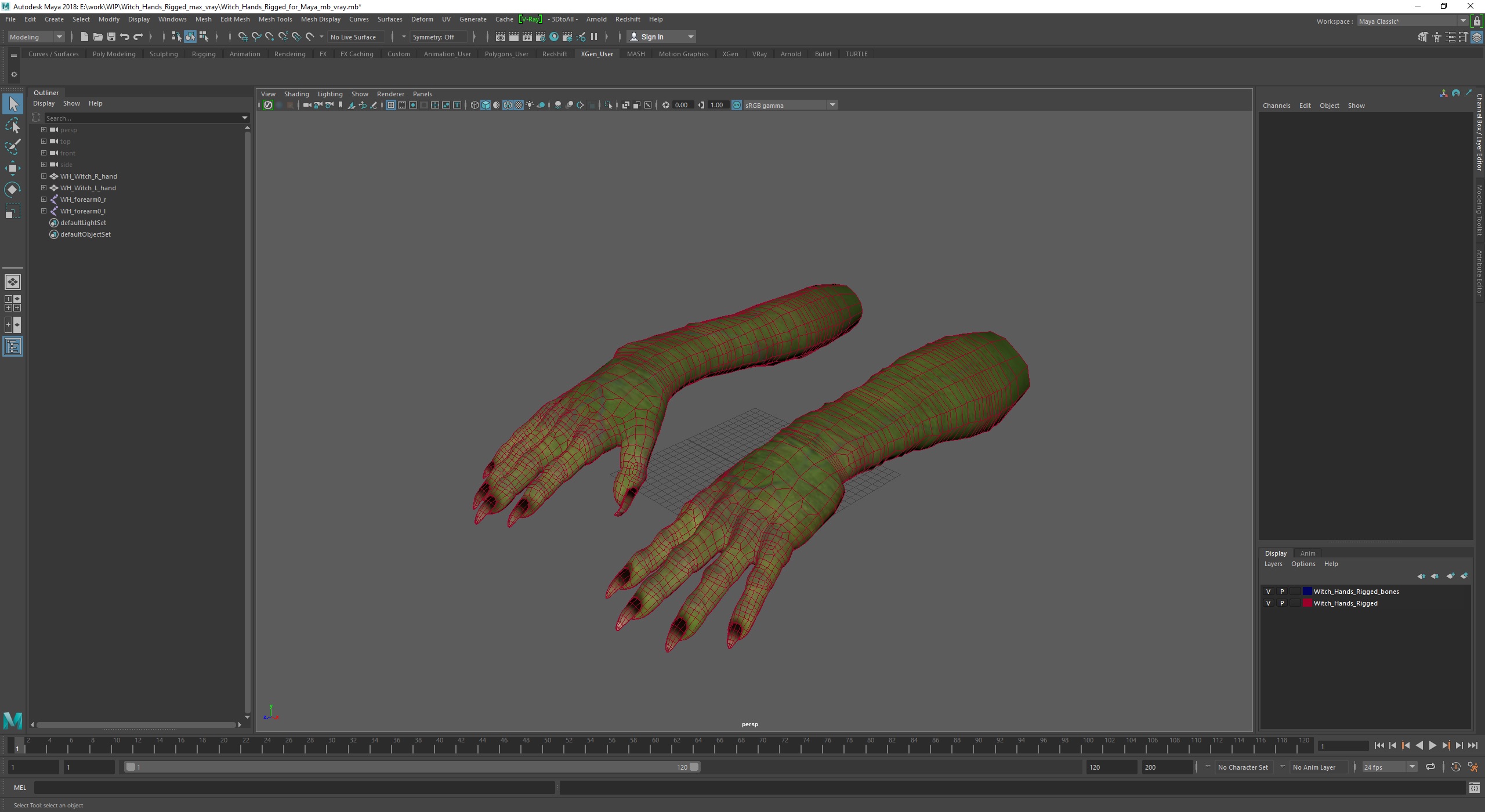Open red color swatch of Witch_Hands_Rigged layer

point(1307,603)
